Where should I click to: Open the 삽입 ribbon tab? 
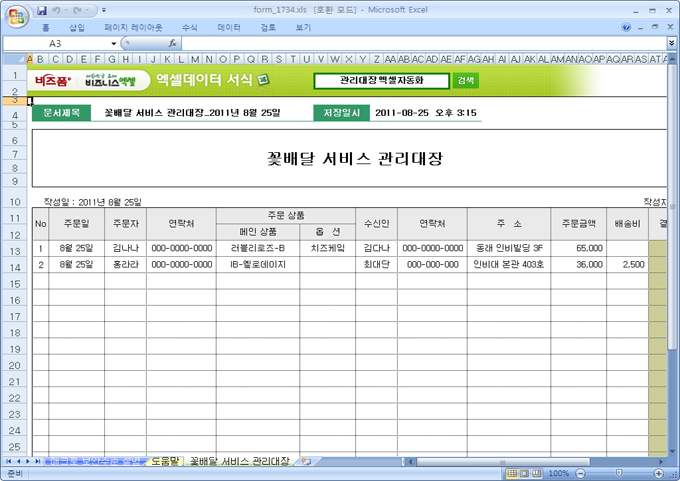[x=77, y=28]
